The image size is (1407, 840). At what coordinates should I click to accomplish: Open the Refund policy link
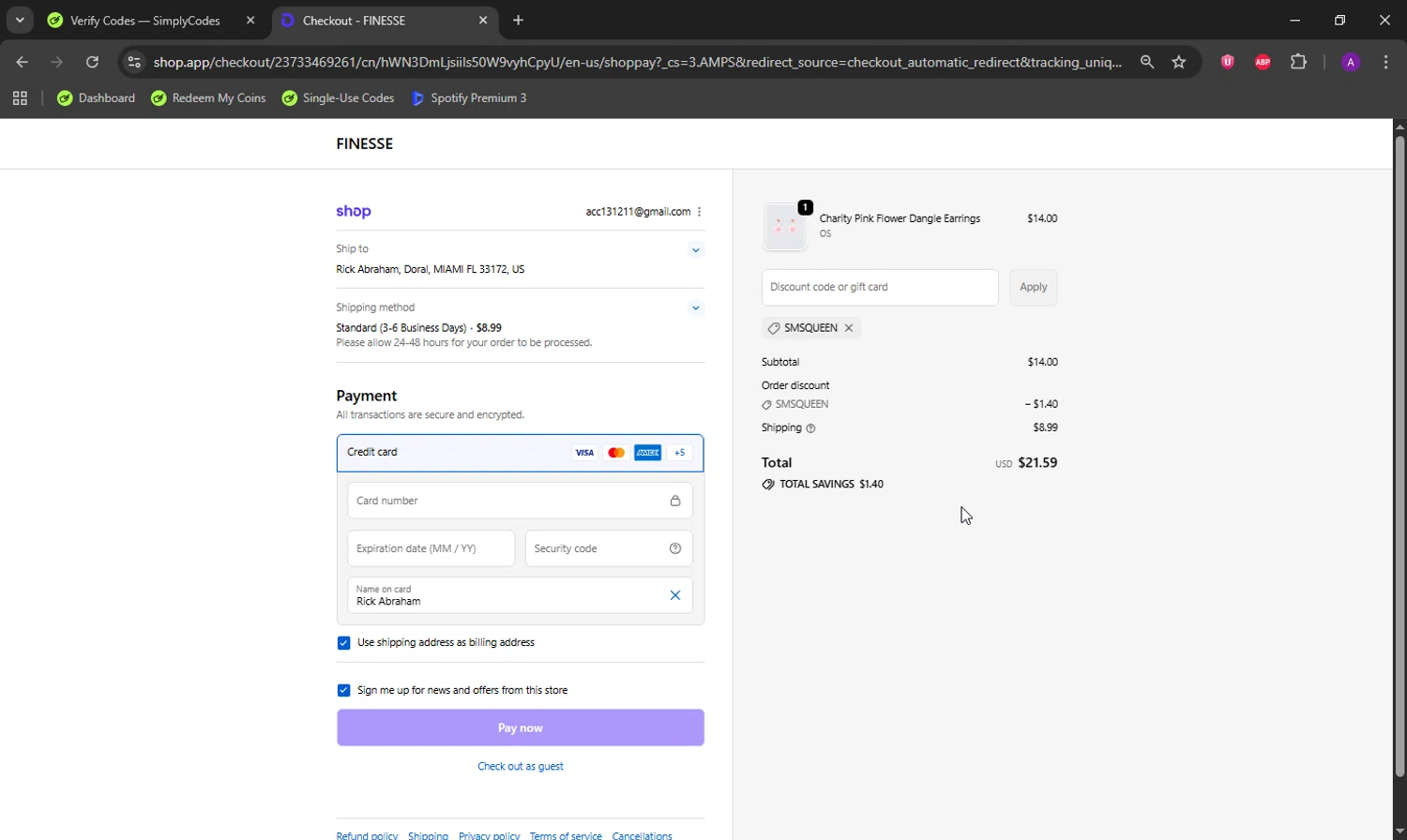pyautogui.click(x=367, y=835)
